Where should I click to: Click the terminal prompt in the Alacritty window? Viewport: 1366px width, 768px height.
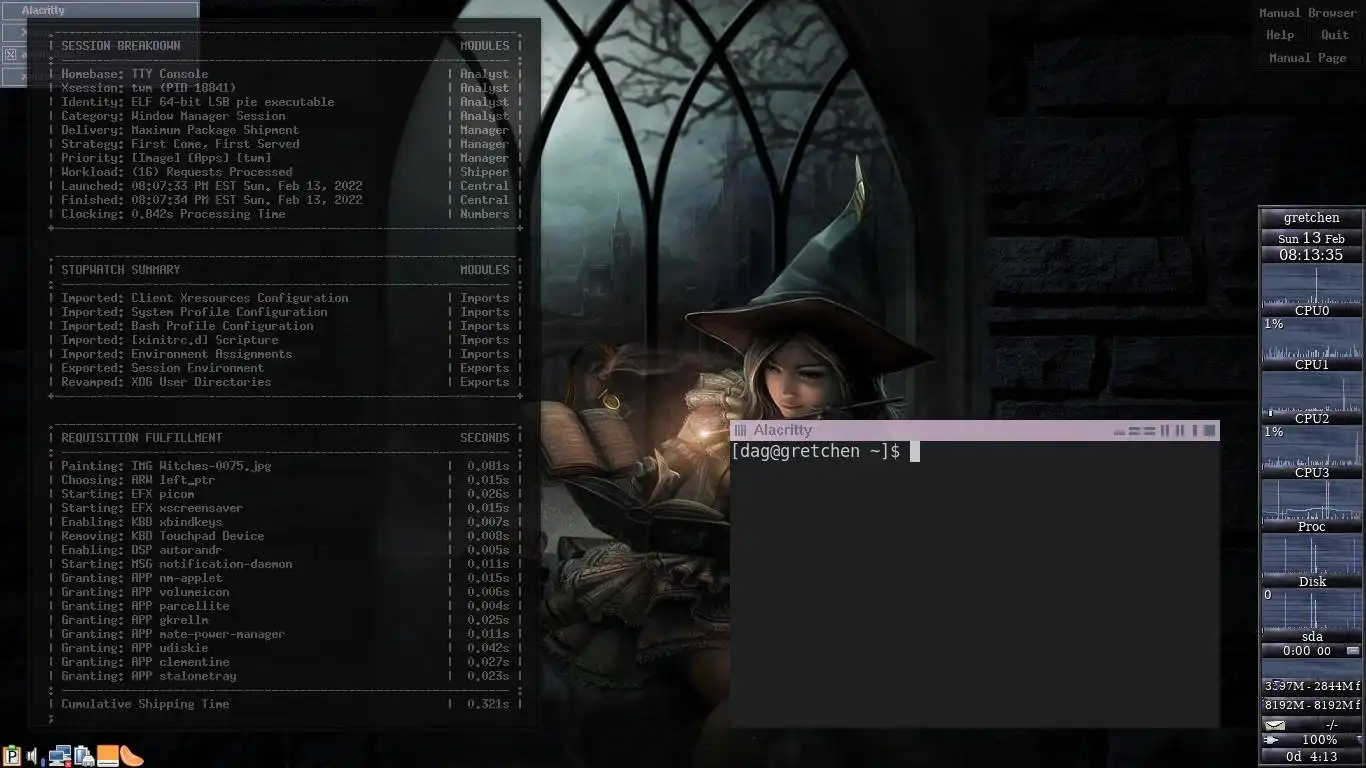(x=815, y=451)
